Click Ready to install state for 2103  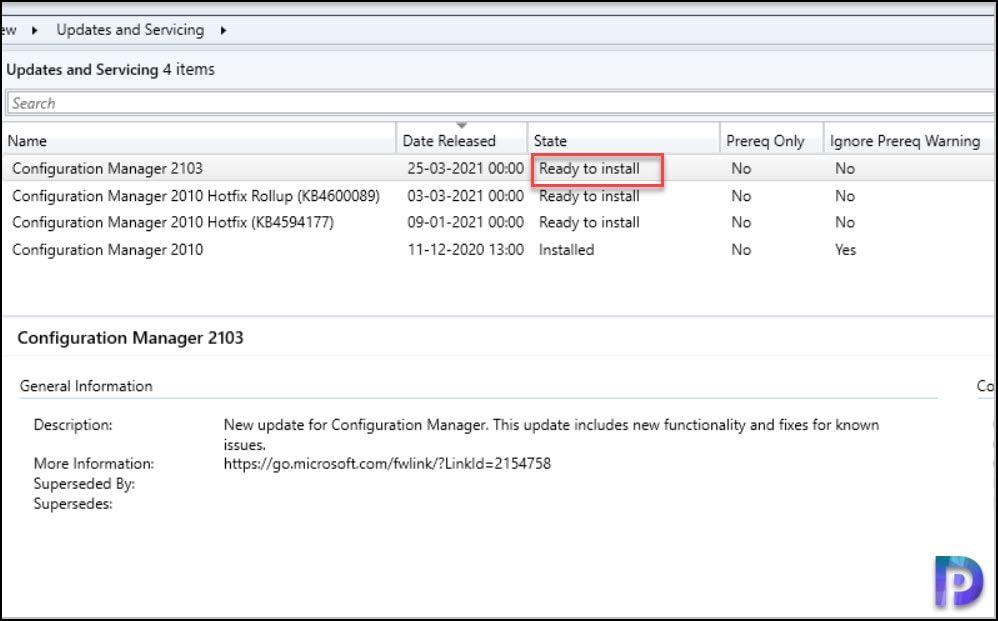coord(589,169)
